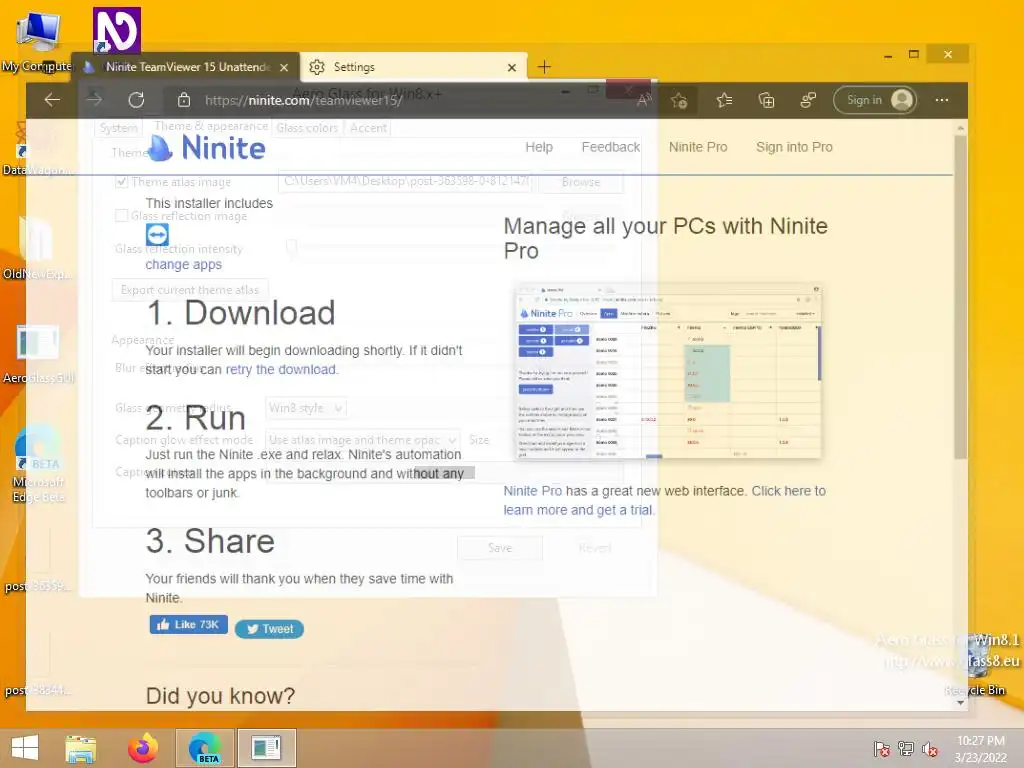Launch File Explorer from taskbar
Viewport: 1024px width, 768px height.
click(81, 748)
